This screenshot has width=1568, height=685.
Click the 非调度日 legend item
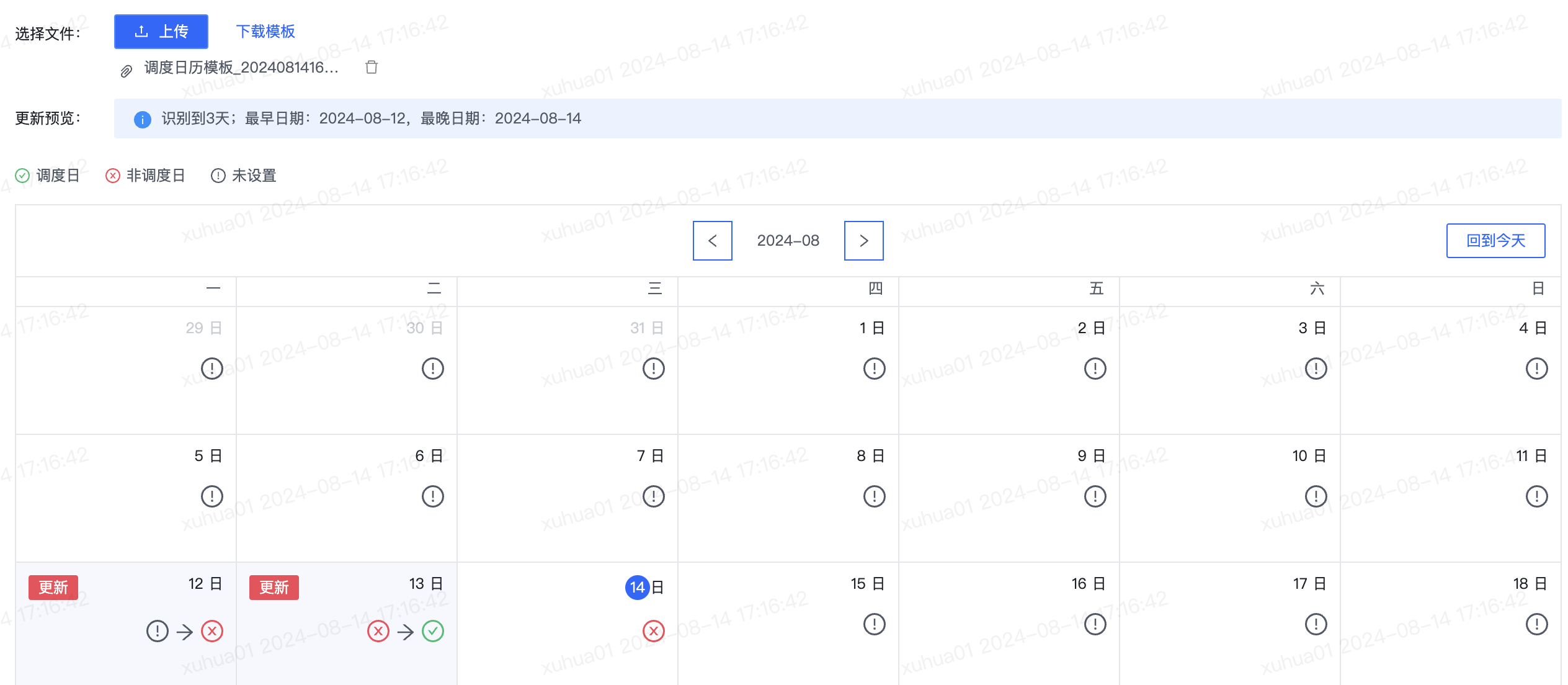click(x=146, y=176)
